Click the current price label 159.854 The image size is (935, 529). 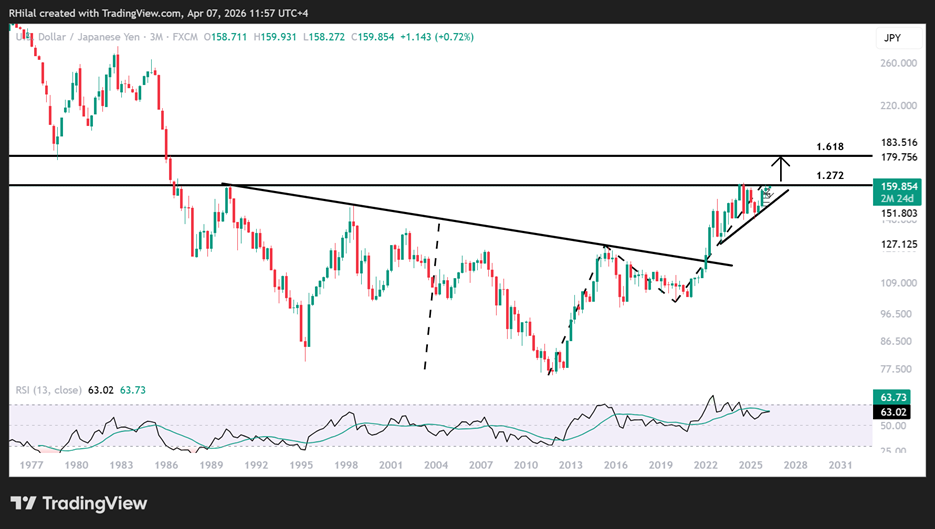[x=894, y=185]
